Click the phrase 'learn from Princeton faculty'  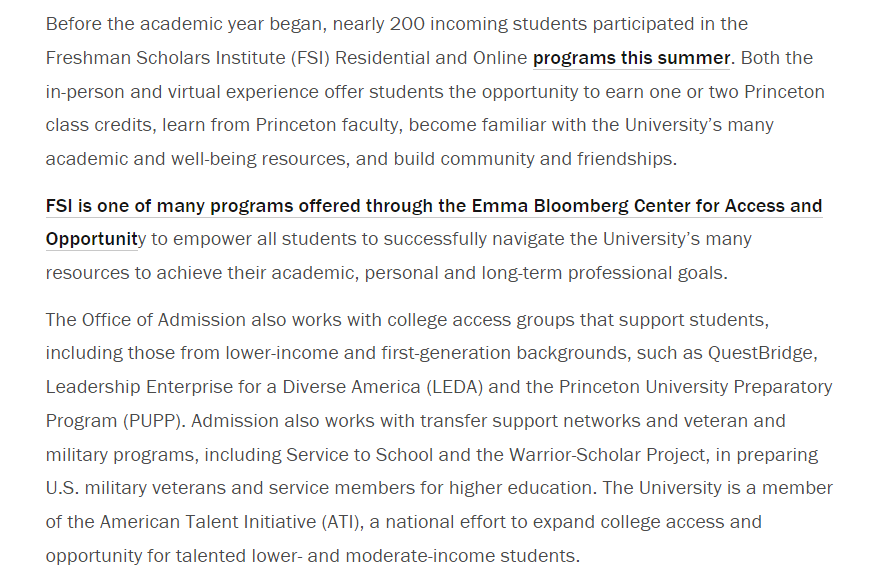point(282,125)
